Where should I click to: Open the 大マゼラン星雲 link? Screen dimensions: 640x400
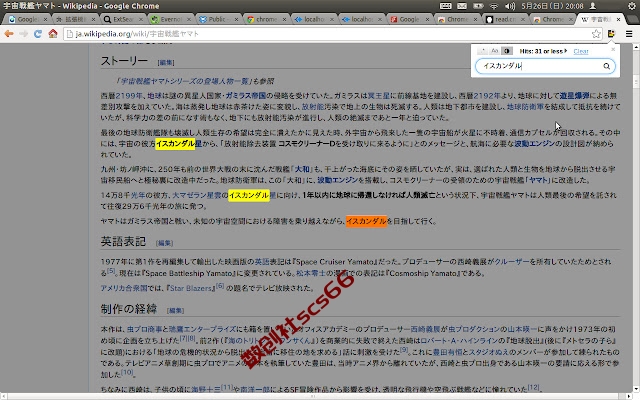click(196, 195)
